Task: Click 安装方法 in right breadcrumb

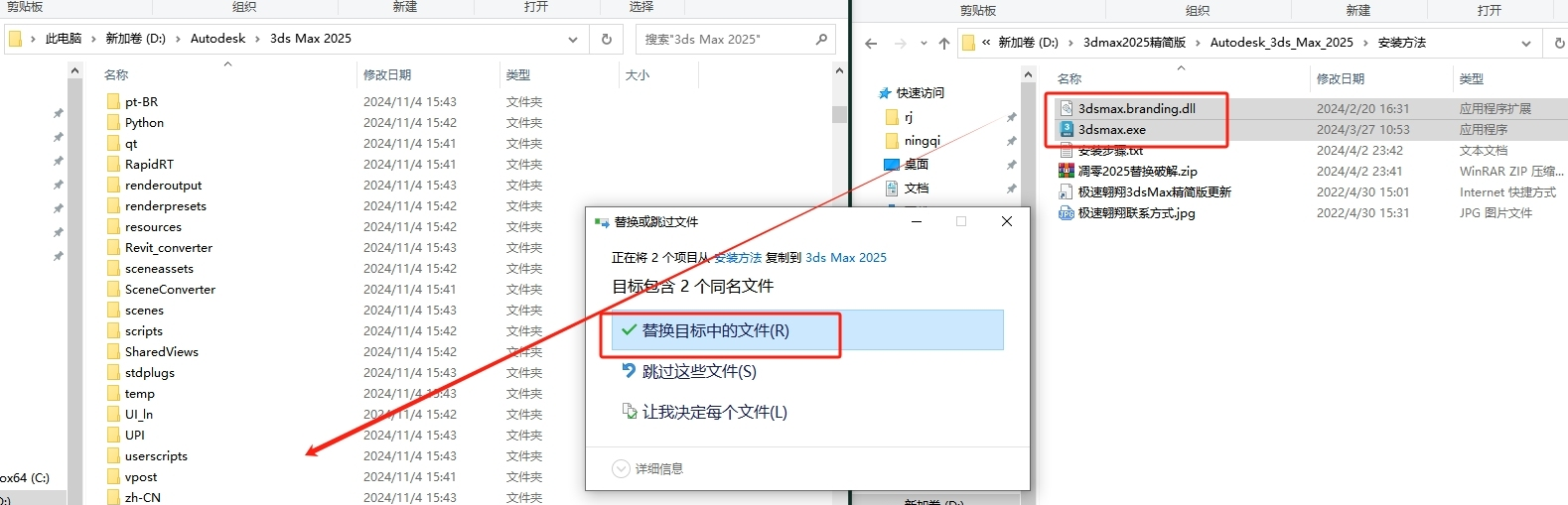Action: [x=1401, y=43]
